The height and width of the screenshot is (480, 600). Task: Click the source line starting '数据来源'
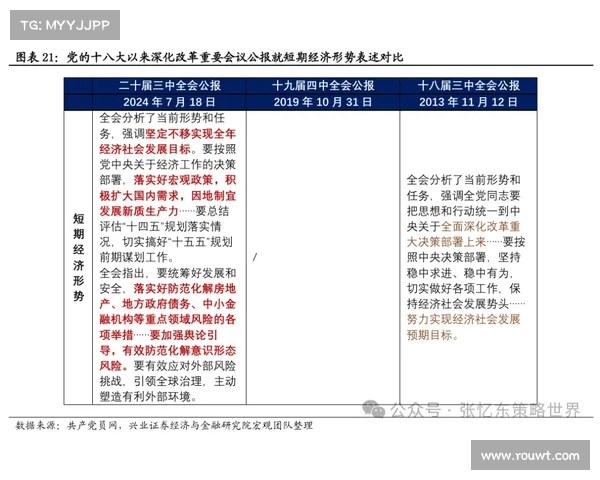coord(164,425)
